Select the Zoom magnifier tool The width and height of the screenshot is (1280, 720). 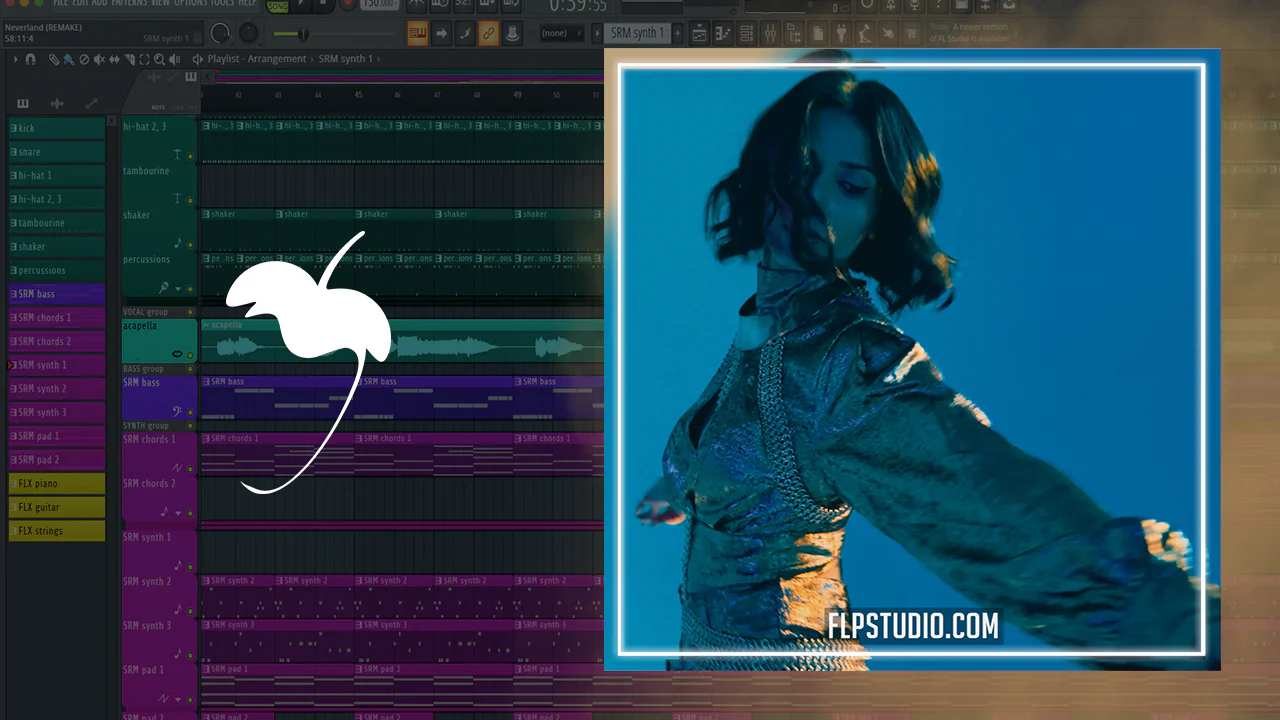tap(159, 59)
